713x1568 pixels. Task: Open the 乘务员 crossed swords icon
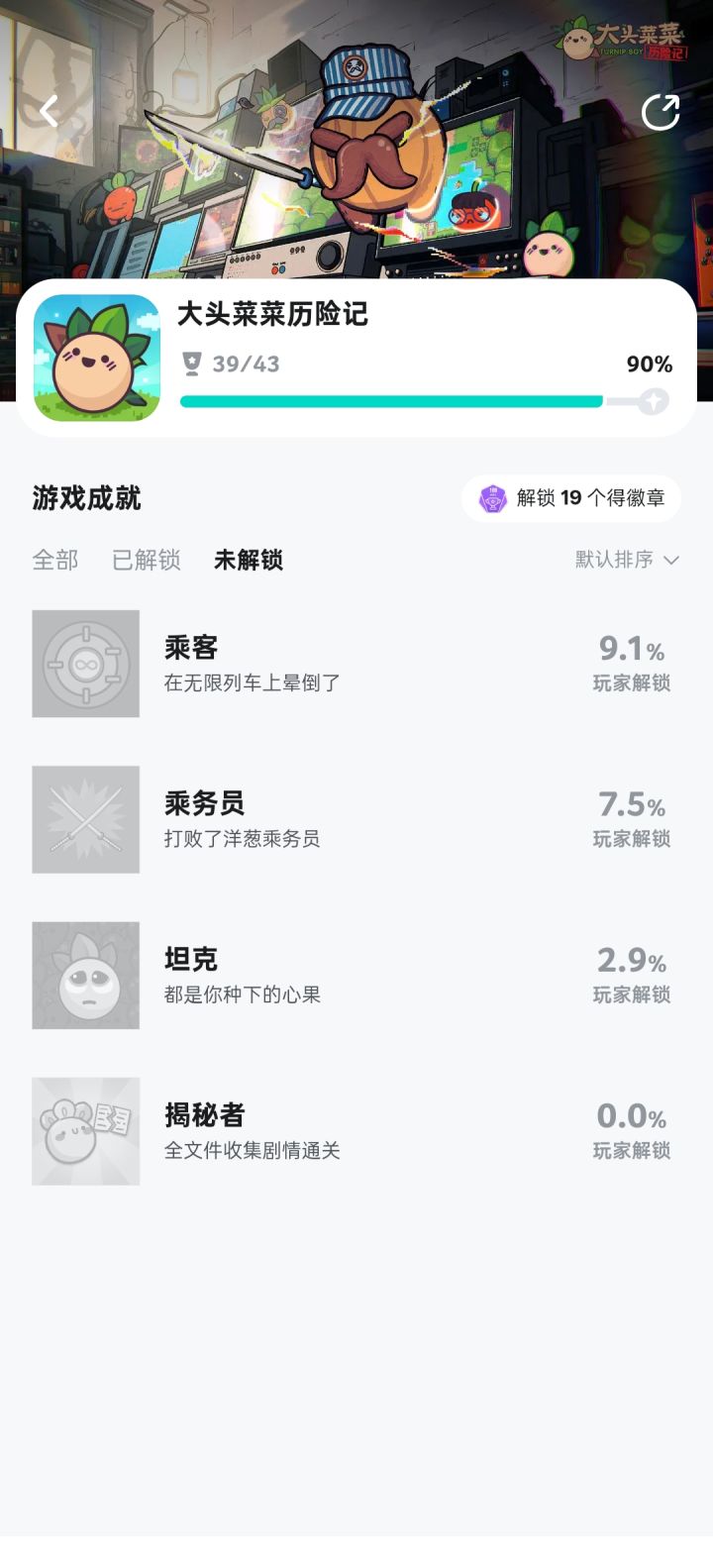[86, 819]
